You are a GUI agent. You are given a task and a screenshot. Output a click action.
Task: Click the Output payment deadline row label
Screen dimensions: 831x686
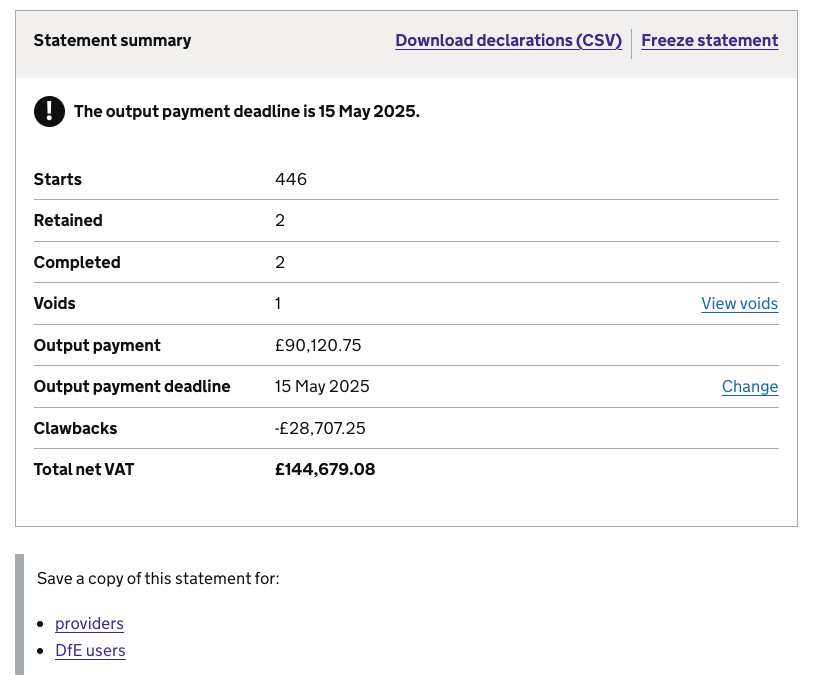pos(131,386)
